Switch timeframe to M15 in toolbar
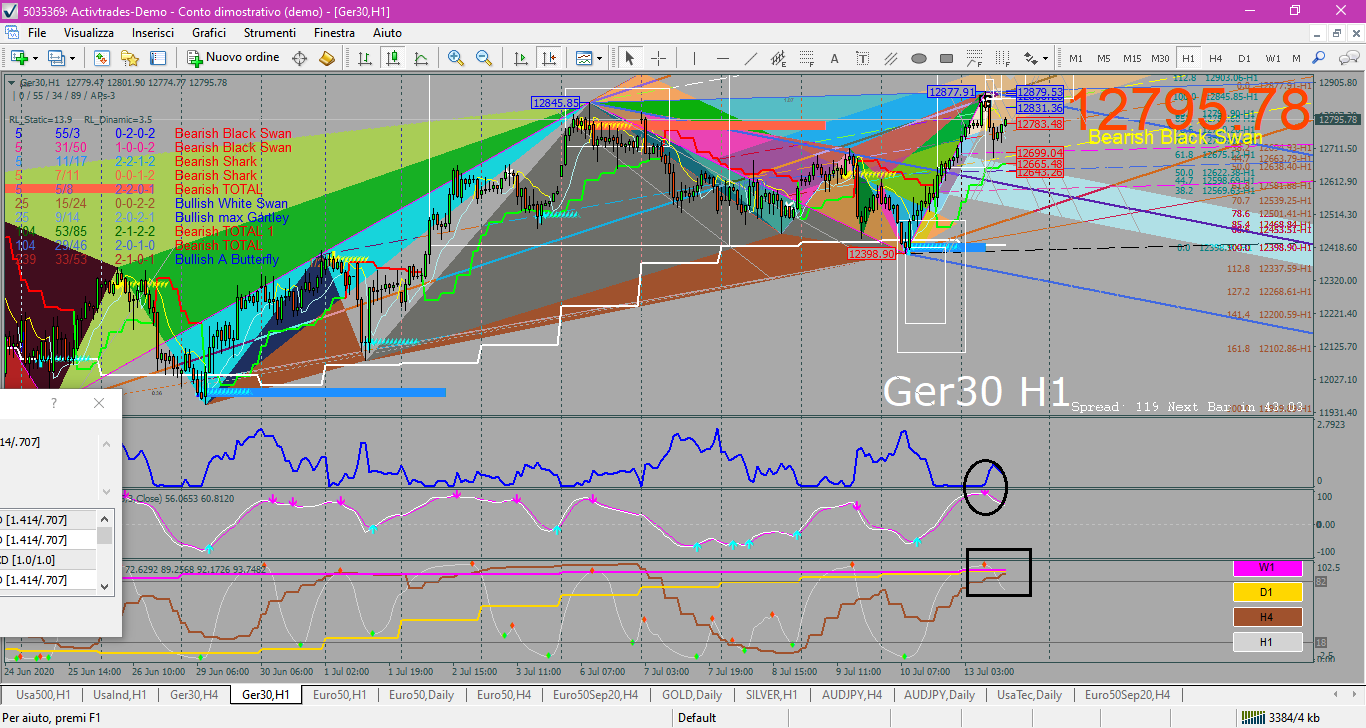Viewport: 1366px width, 728px height. tap(1132, 58)
